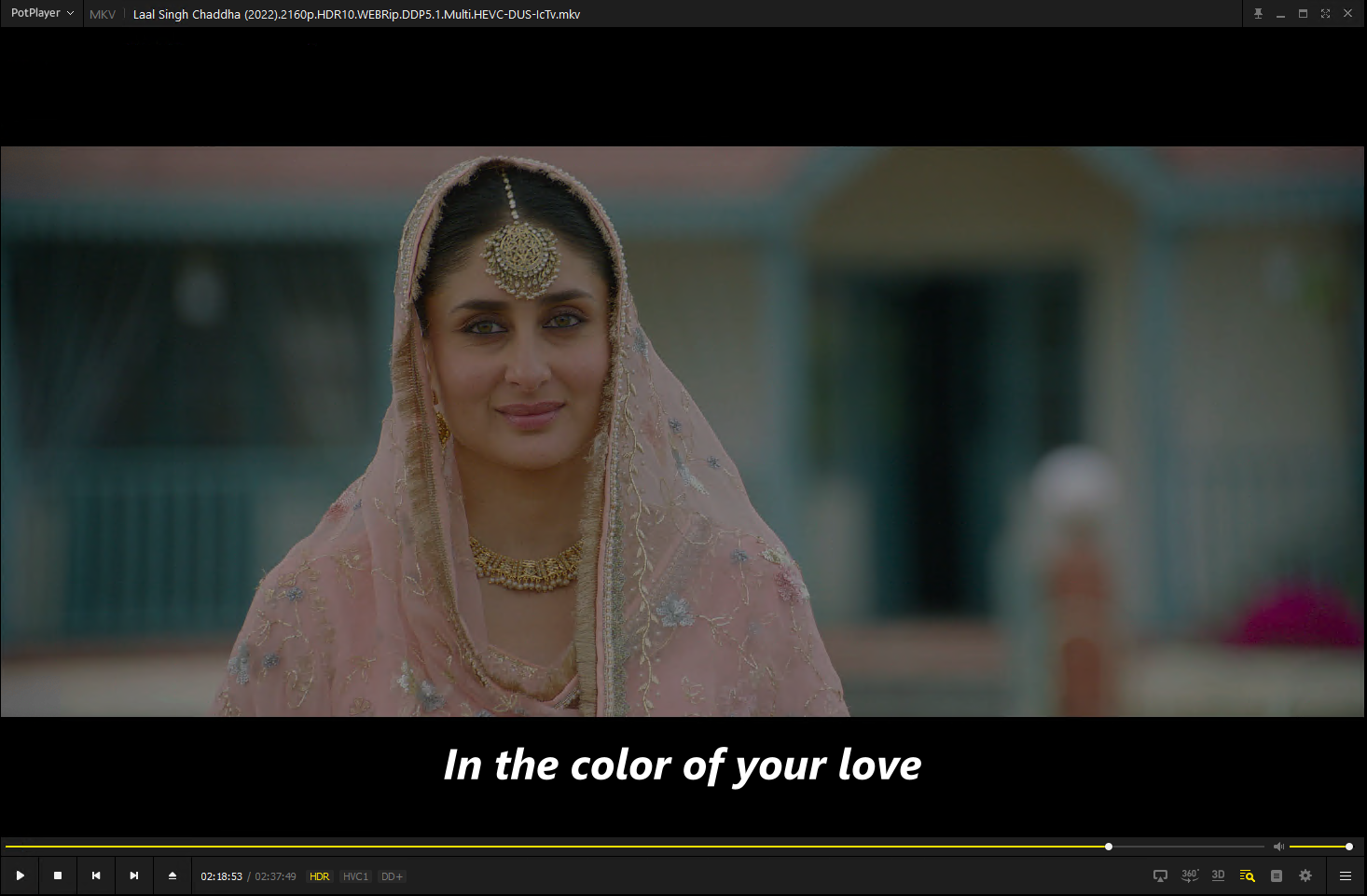Switch the player to fullscreen mode
The image size is (1367, 896).
[x=1325, y=13]
